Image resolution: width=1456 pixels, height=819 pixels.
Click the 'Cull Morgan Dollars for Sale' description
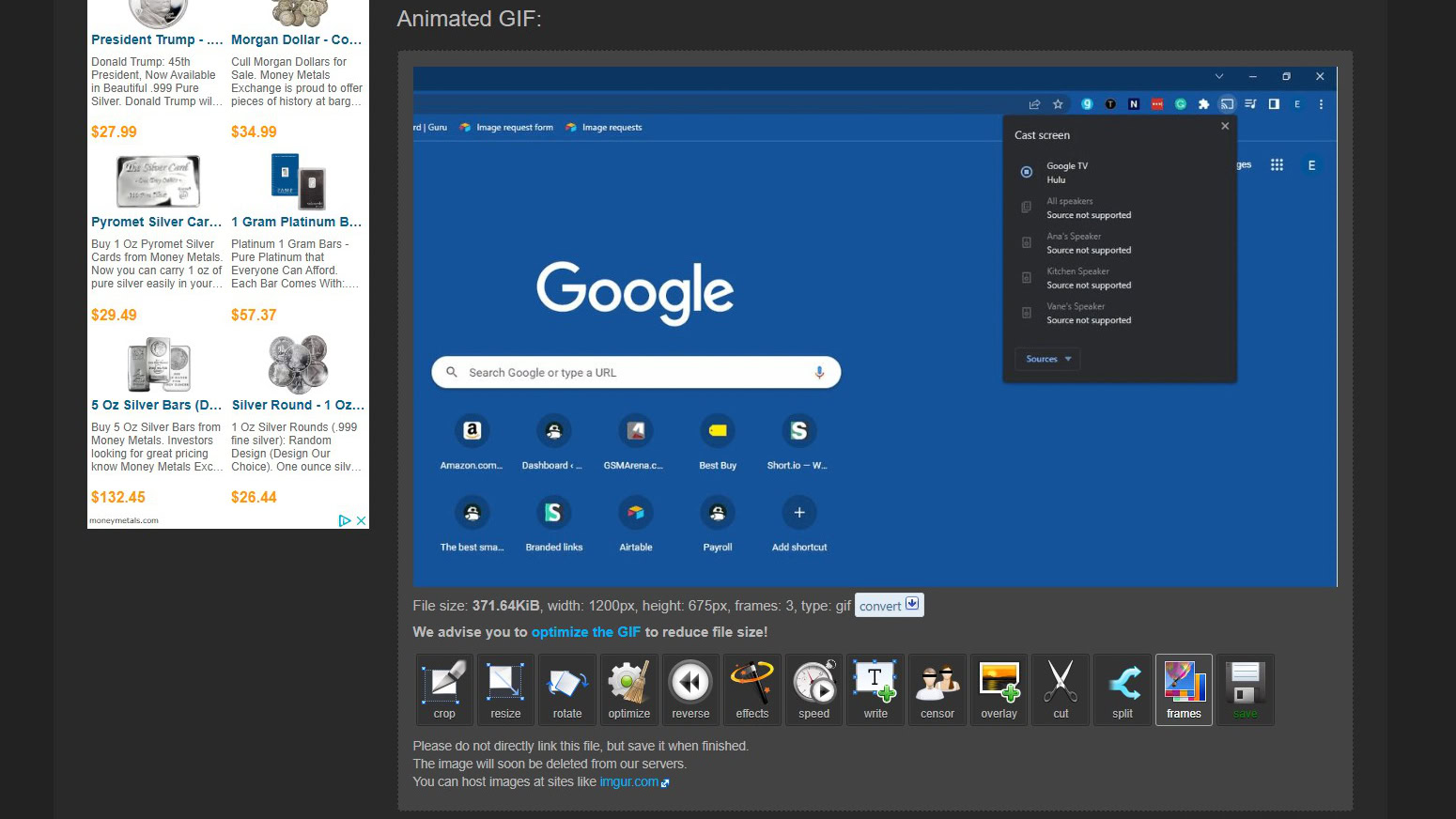297,82
